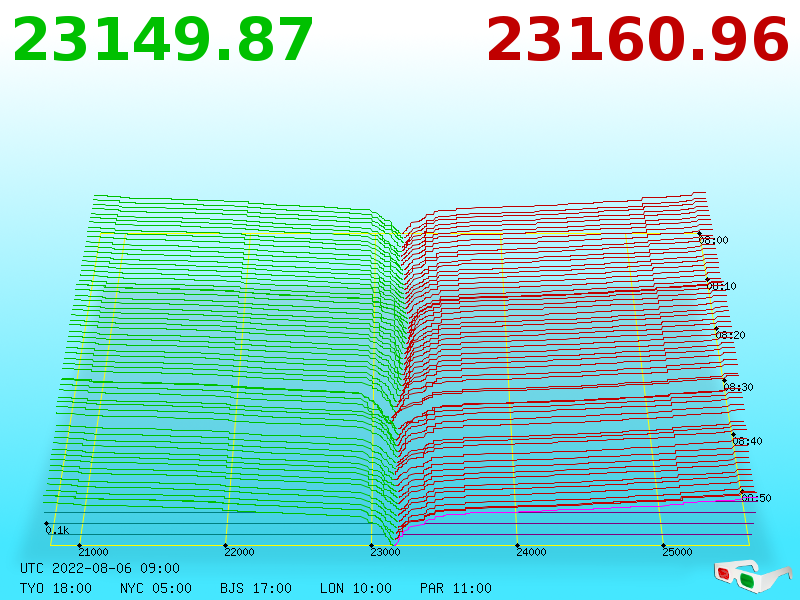
Task: Click the 21000 price axis label
Action: [x=93, y=552]
